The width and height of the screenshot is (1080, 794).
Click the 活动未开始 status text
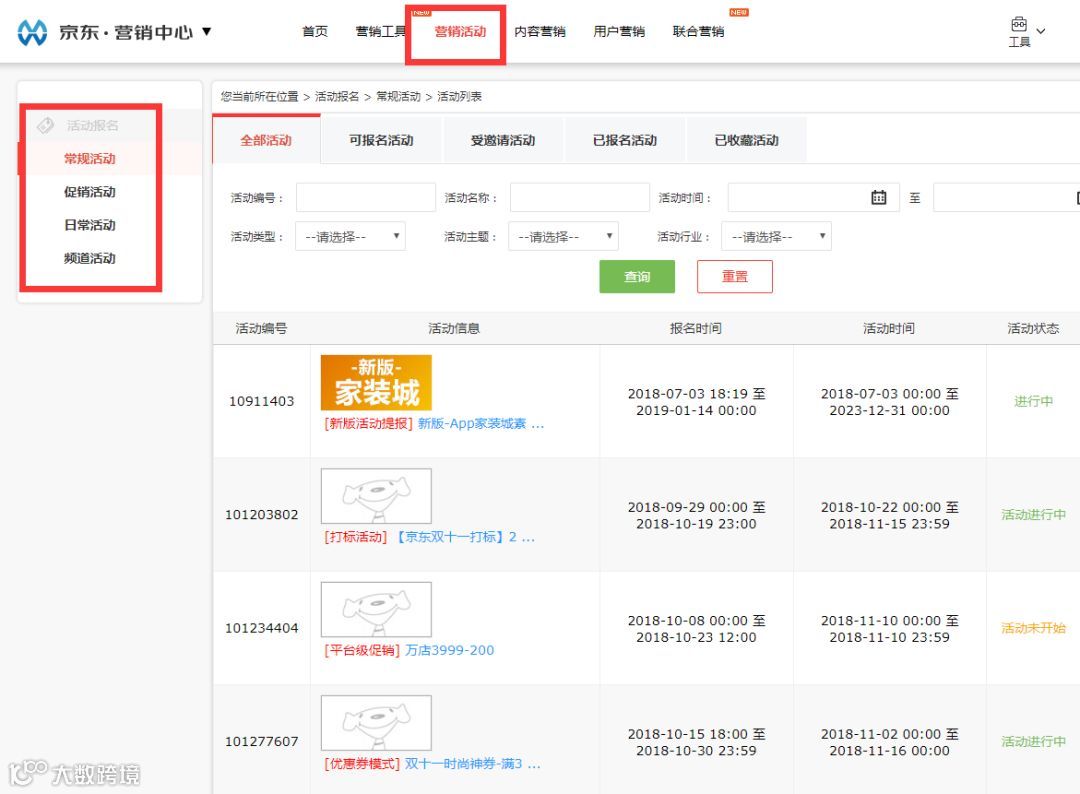point(1033,628)
